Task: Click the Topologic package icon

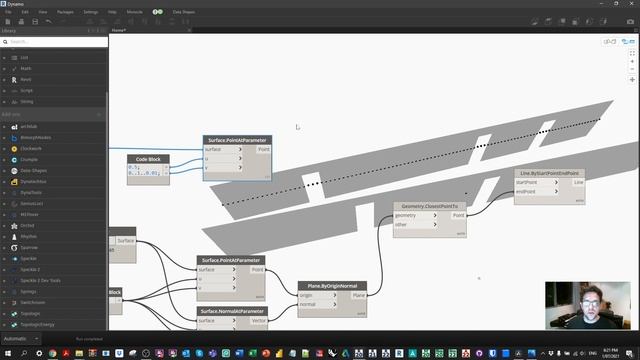Action: tap(14, 314)
